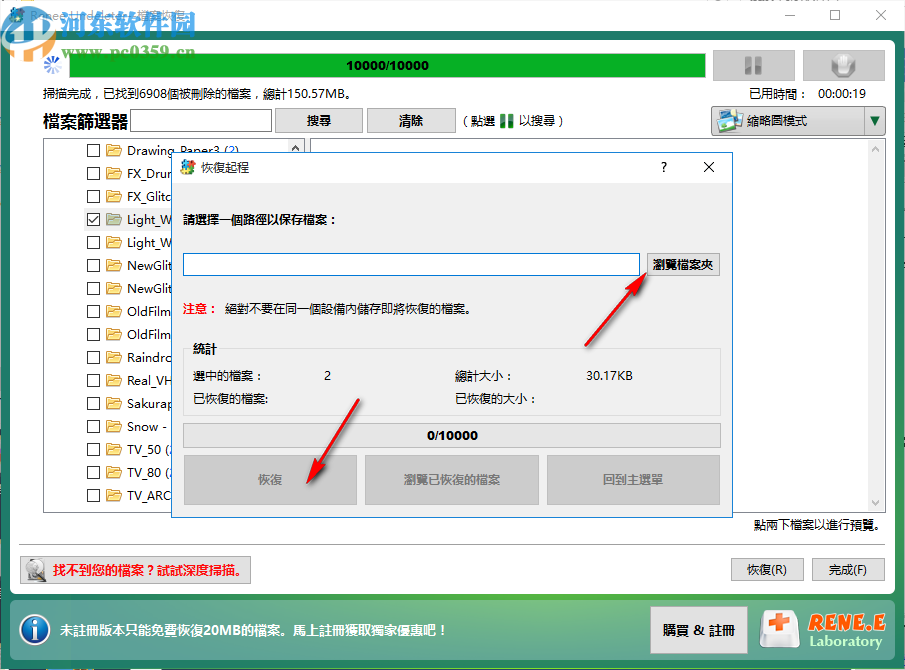
Task: Click the 搜尋 search button
Action: (x=319, y=121)
